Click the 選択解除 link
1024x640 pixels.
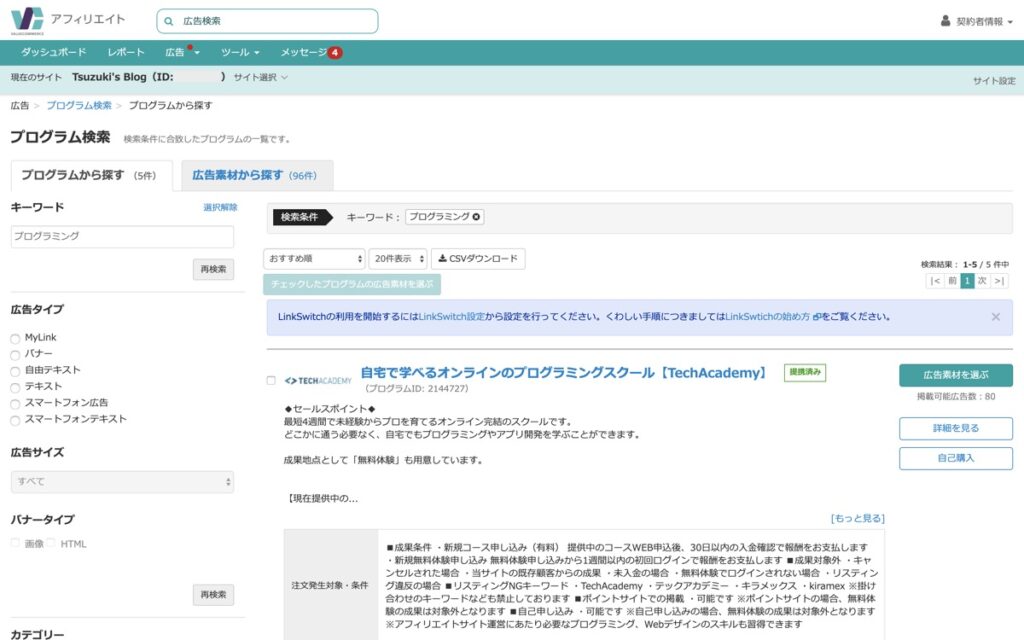221,208
